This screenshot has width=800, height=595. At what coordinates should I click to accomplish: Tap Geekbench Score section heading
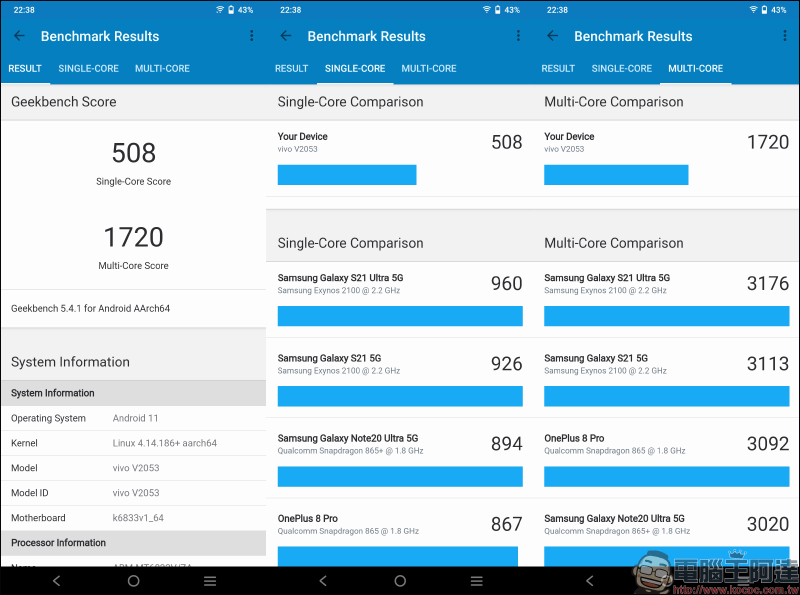pos(64,102)
